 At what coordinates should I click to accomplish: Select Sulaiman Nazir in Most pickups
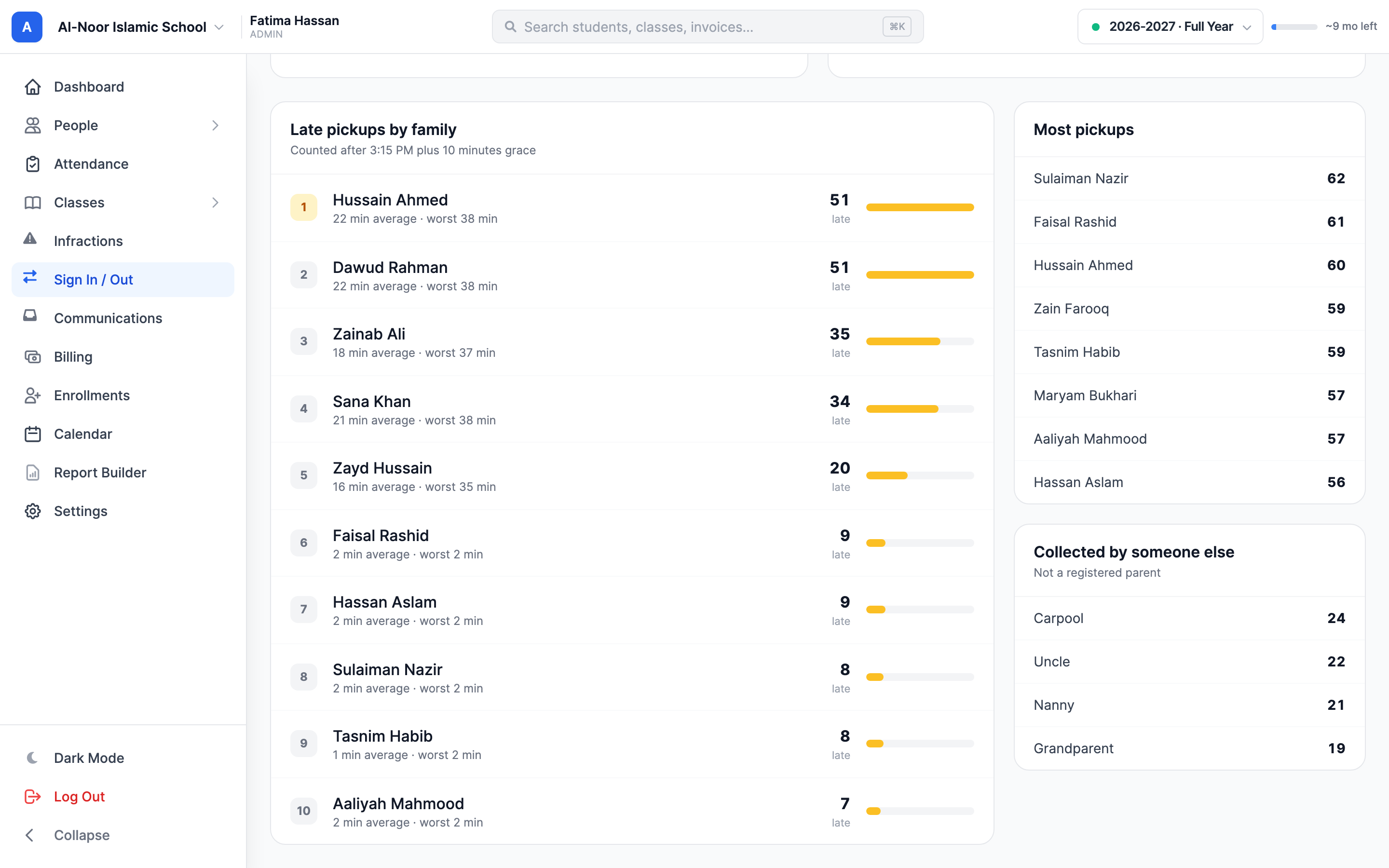(1189, 178)
